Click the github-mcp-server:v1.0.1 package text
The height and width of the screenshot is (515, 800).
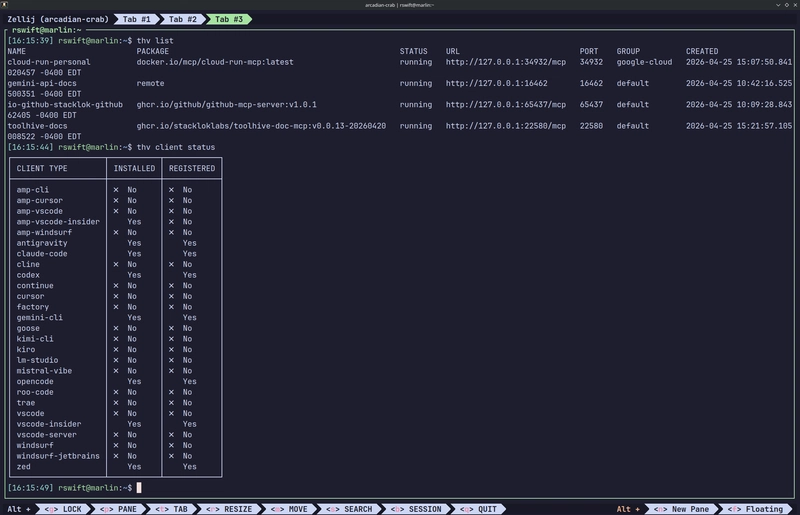point(227,105)
